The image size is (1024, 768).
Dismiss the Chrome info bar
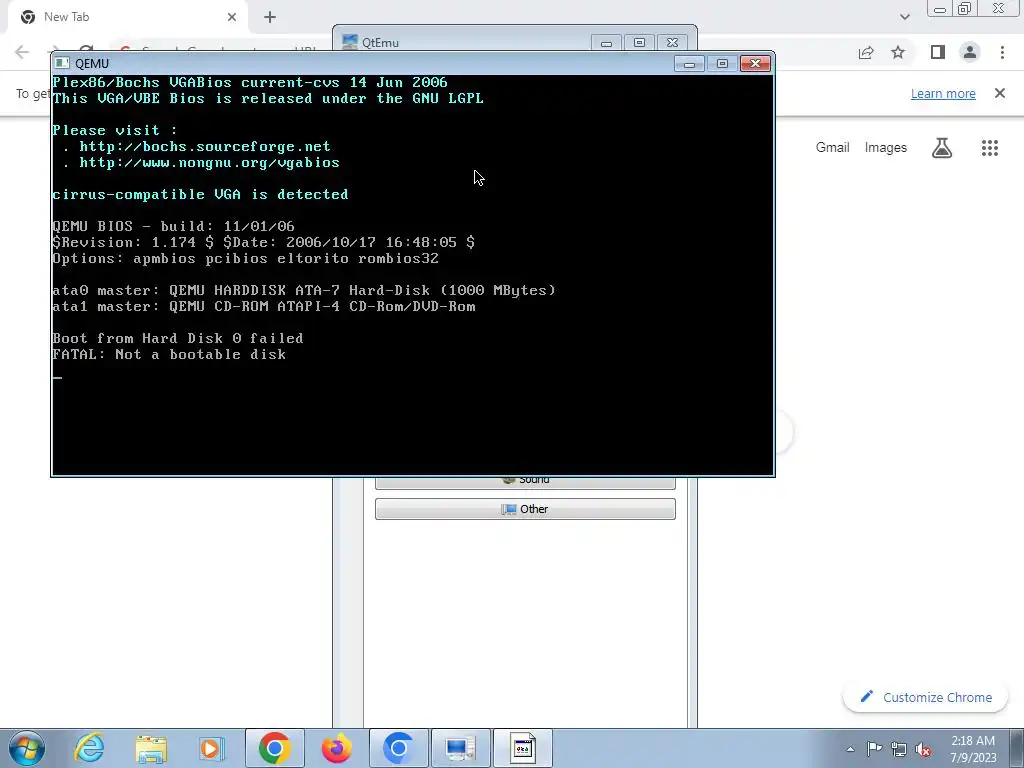point(999,93)
